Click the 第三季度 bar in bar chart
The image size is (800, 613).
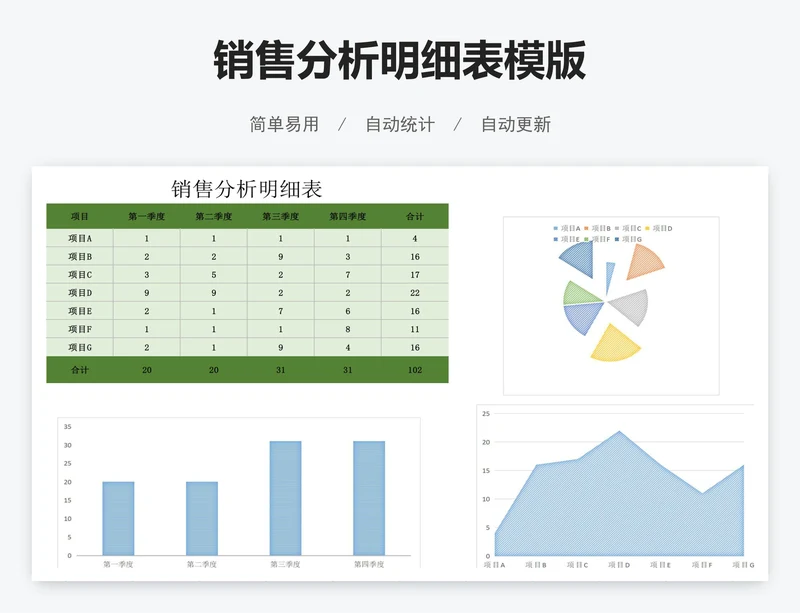pyautogui.click(x=286, y=498)
